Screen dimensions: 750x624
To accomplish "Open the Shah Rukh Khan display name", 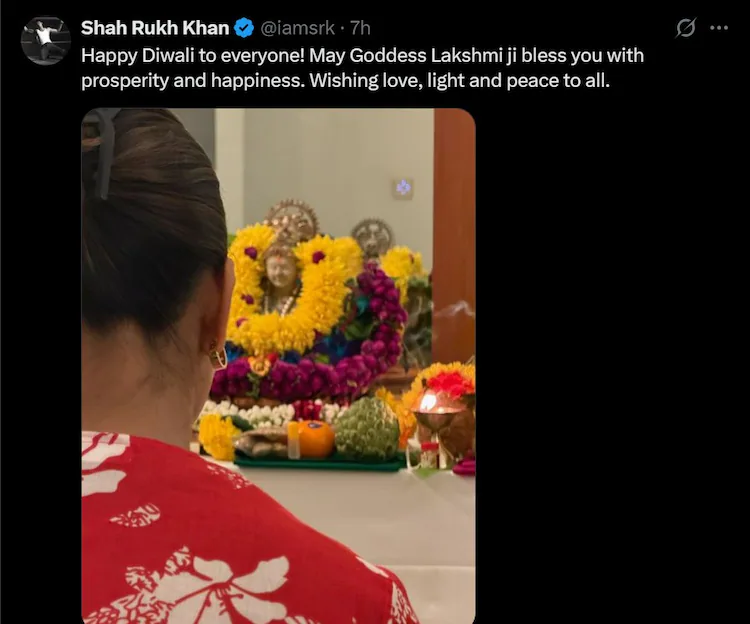I will 155,28.
